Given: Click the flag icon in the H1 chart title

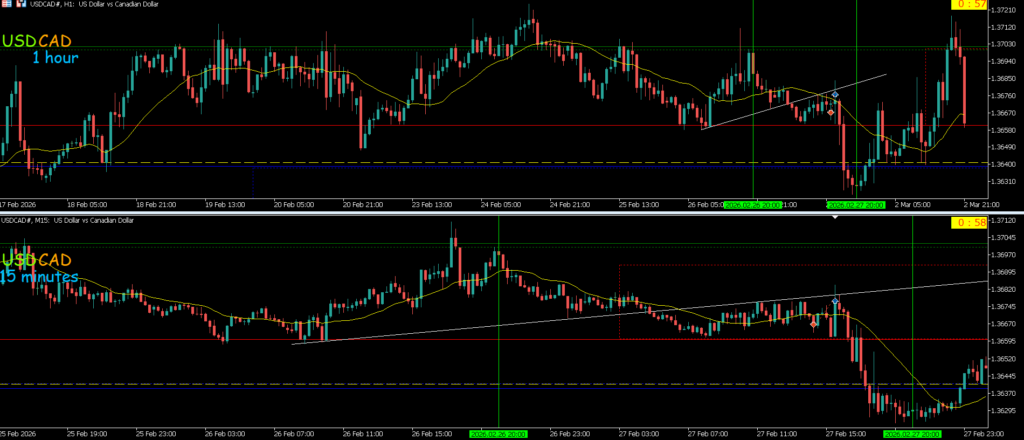Looking at the screenshot, I should click(x=7, y=6).
